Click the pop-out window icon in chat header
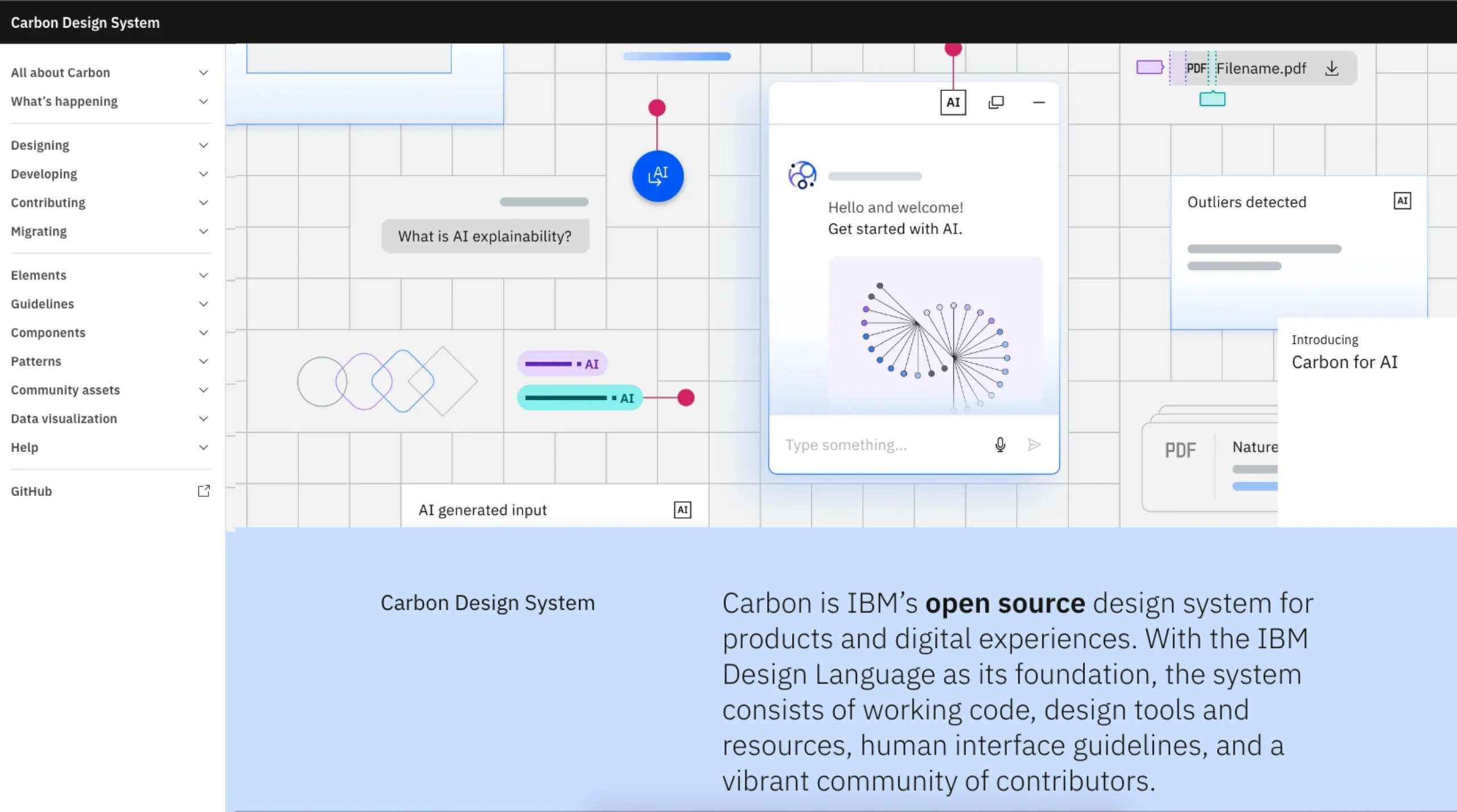 point(996,102)
